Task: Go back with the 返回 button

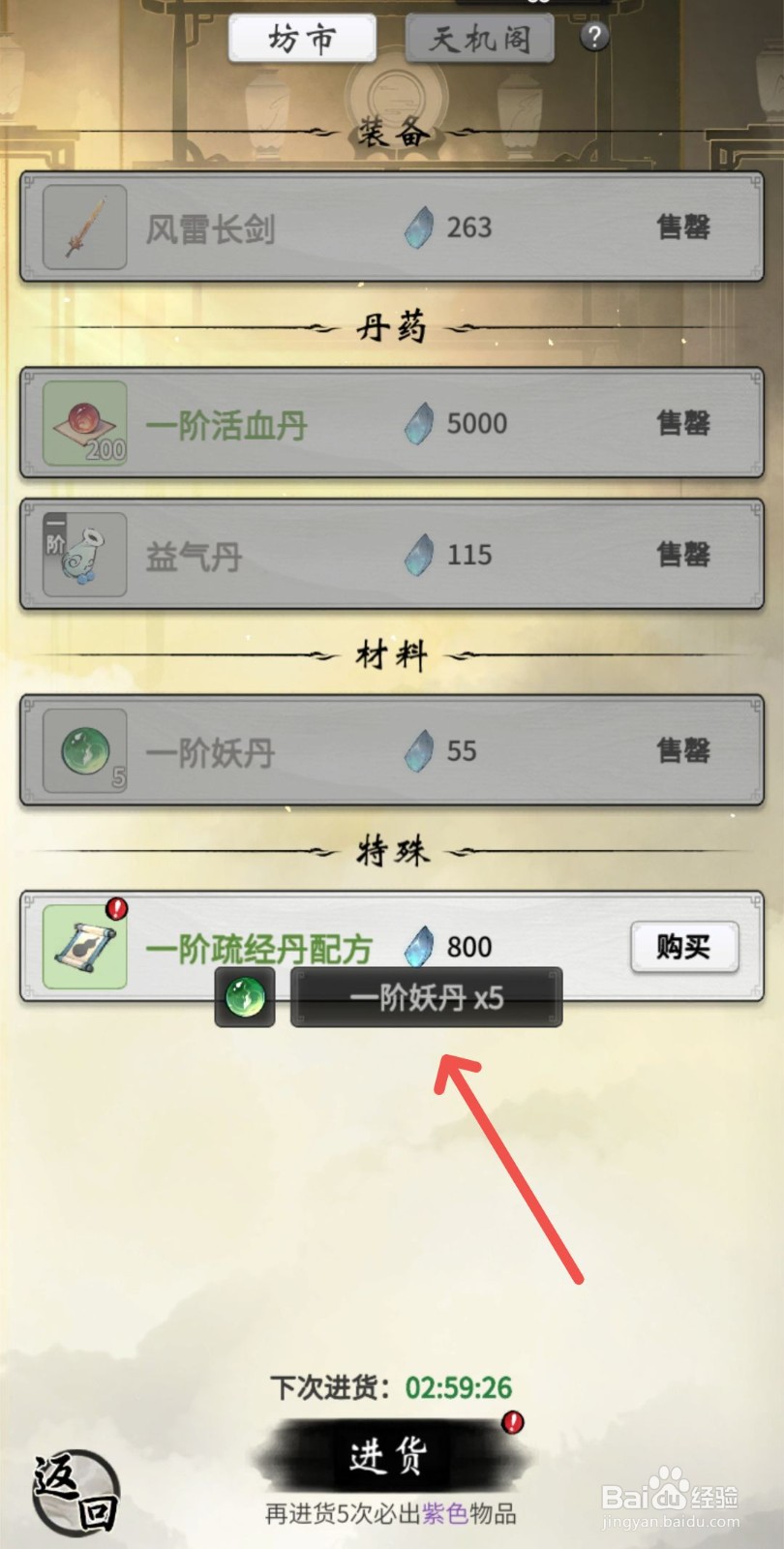Action: click(x=75, y=1492)
